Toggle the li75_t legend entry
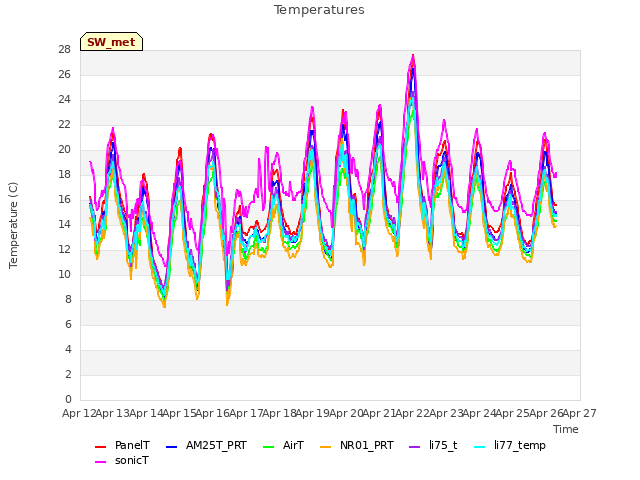The image size is (640, 480). coord(433,445)
